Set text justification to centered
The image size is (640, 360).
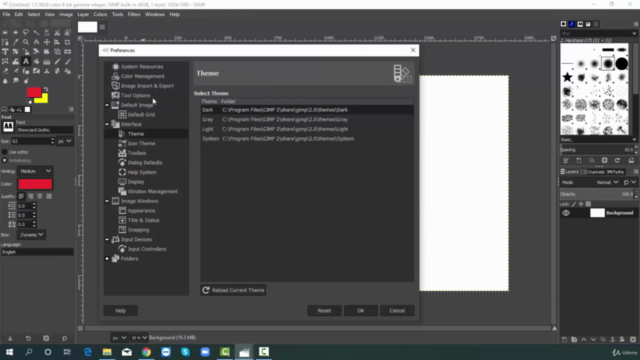point(40,196)
